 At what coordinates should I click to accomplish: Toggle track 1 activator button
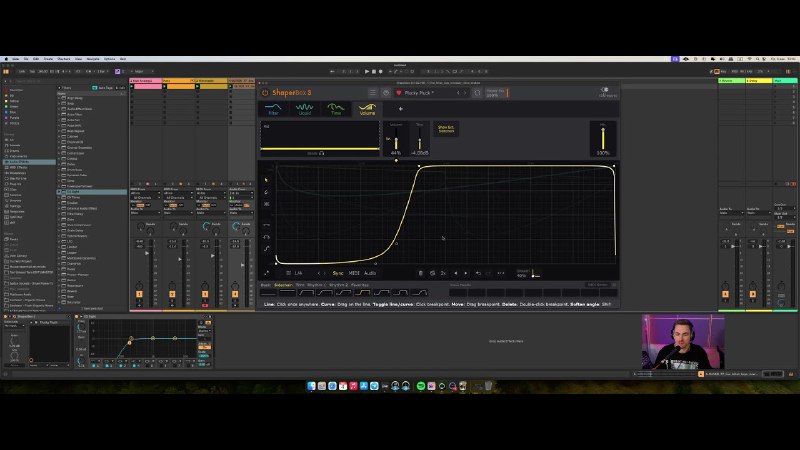pos(139,294)
